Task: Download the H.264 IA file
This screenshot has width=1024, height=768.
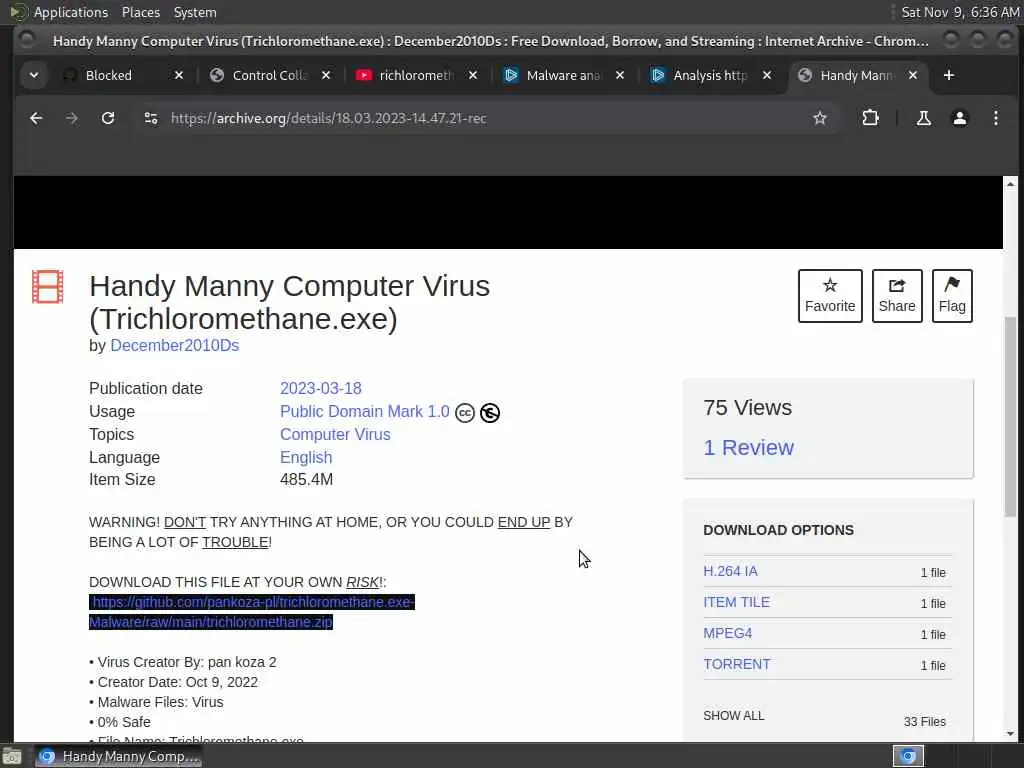Action: coord(730,571)
